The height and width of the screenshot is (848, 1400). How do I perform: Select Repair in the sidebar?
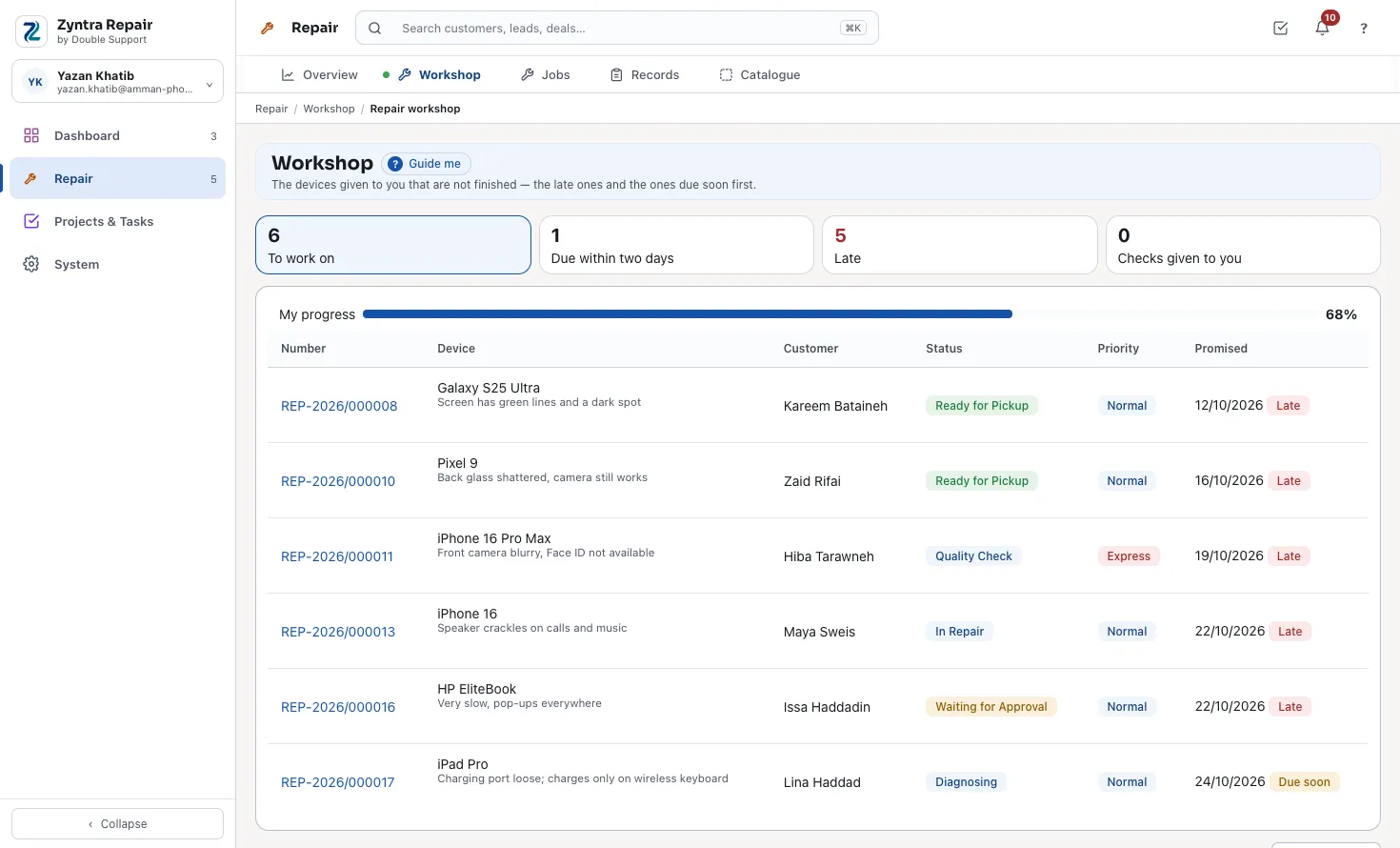pyautogui.click(x=118, y=179)
